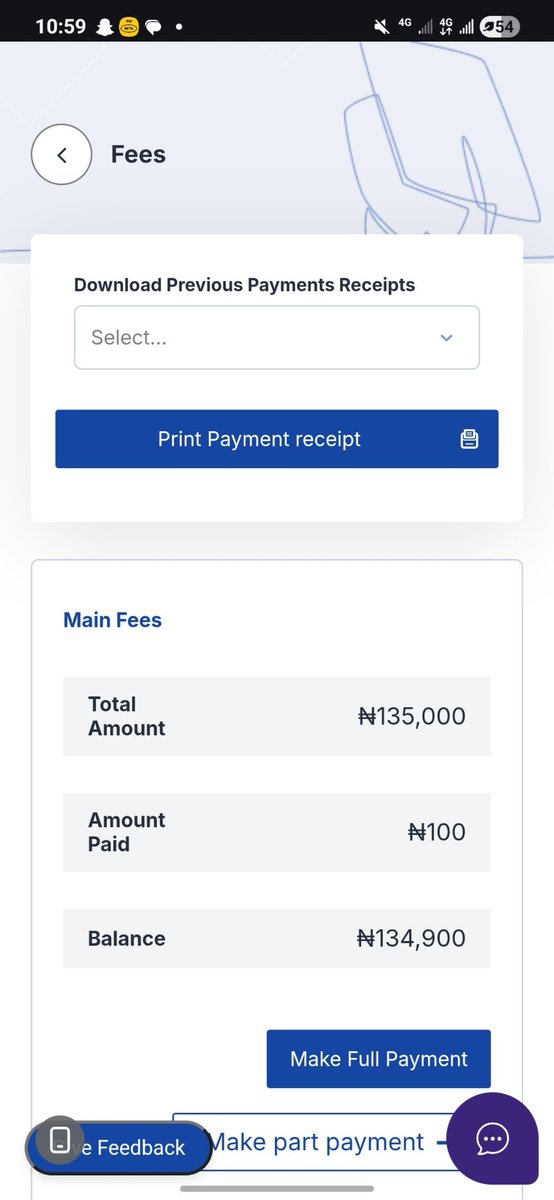Tap the speech bubble notification icon
Image resolution: width=554 pixels, height=1200 pixels.
(x=154, y=27)
